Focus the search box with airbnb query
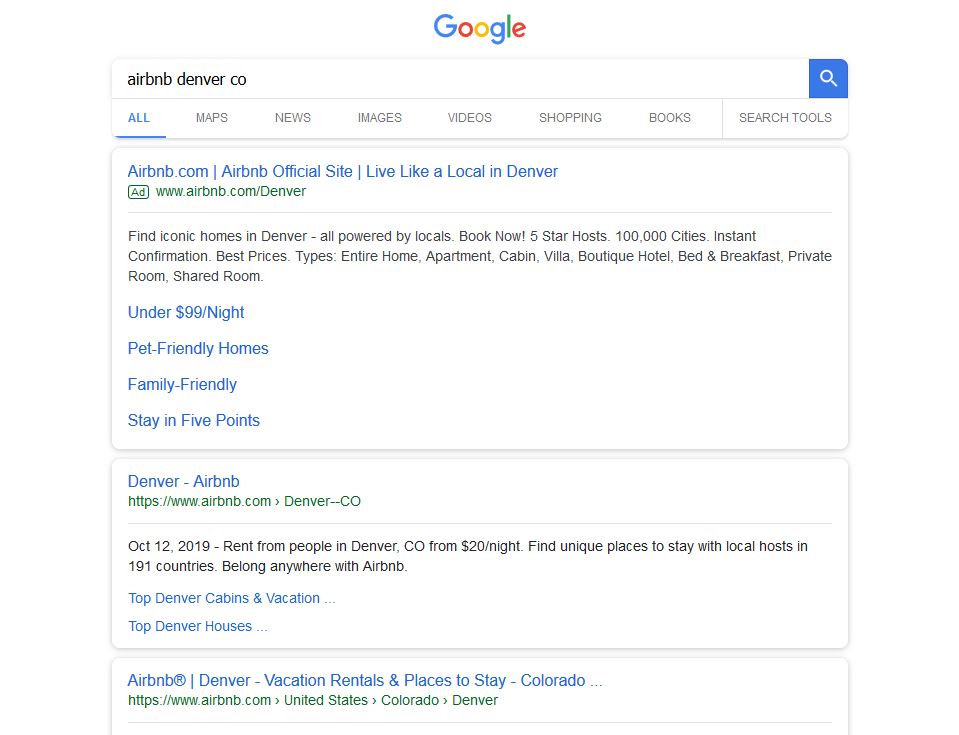Image resolution: width=959 pixels, height=735 pixels. (460, 79)
